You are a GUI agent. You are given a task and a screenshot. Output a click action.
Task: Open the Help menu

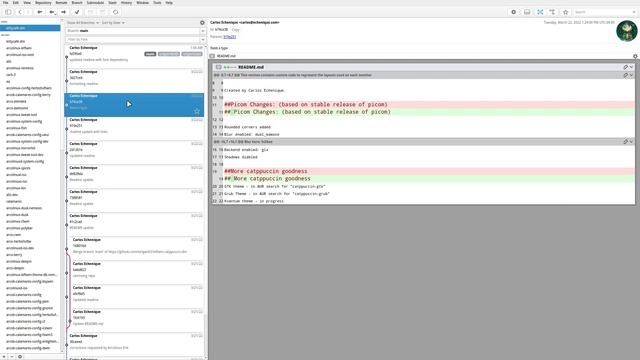click(169, 3)
